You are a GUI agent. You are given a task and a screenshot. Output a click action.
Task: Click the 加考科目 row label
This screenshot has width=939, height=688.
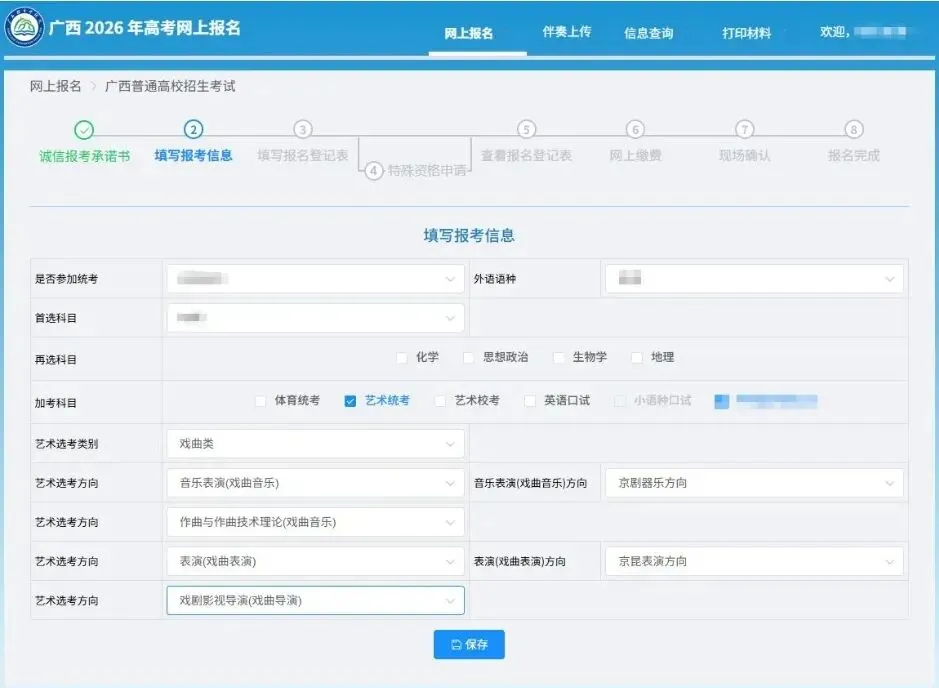[55, 403]
